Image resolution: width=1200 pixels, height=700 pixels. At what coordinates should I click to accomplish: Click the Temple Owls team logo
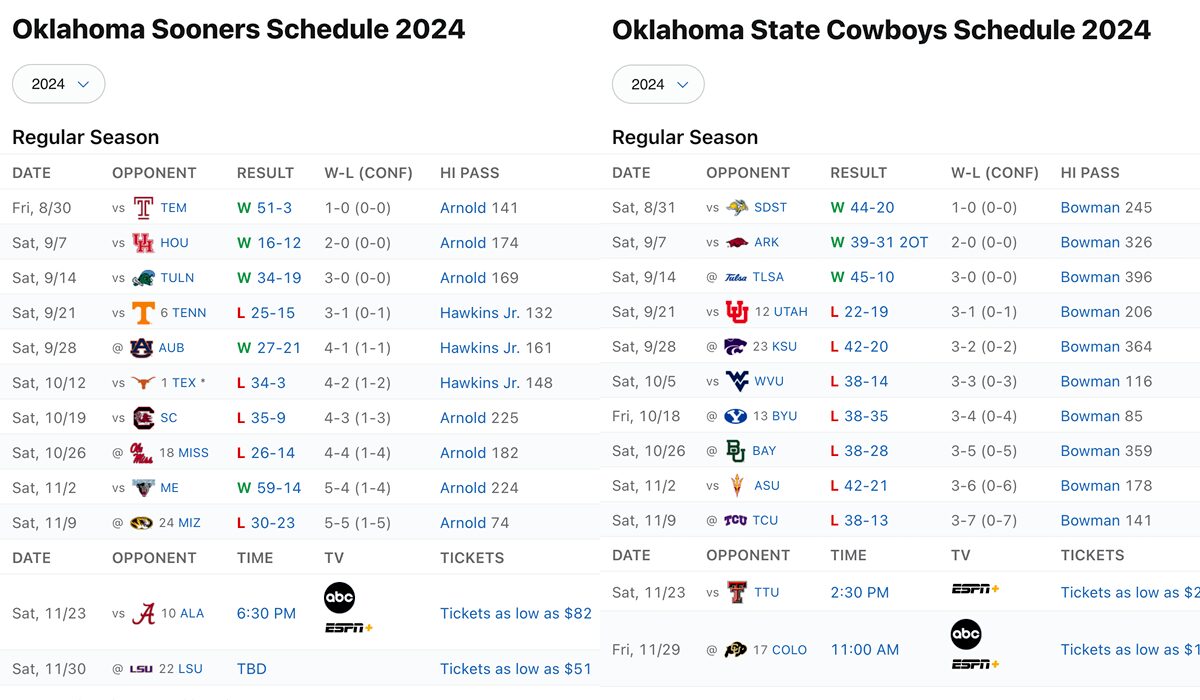coord(143,208)
